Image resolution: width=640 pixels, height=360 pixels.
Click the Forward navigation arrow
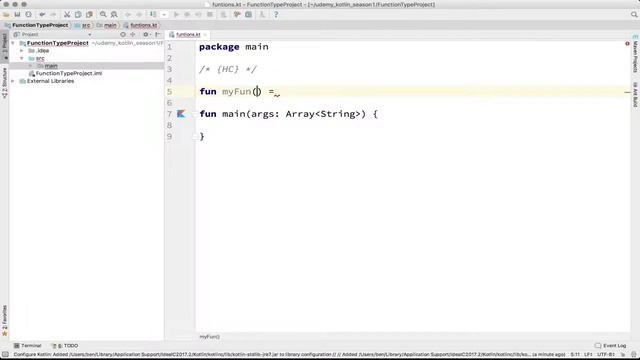[139, 15]
